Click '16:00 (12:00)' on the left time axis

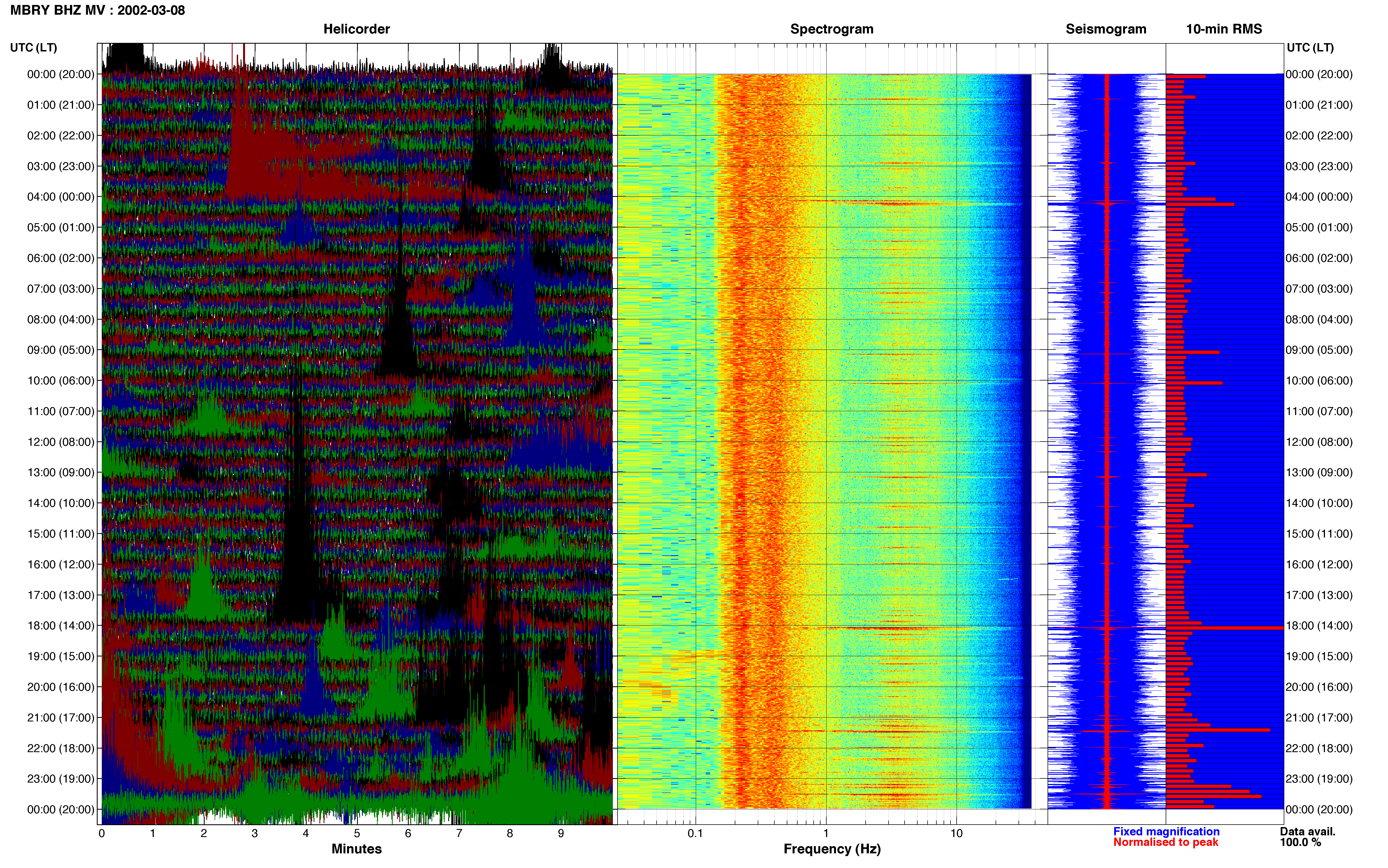click(61, 564)
